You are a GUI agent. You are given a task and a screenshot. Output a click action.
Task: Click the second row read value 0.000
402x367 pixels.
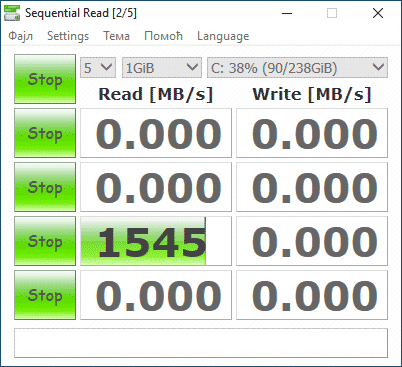(156, 187)
